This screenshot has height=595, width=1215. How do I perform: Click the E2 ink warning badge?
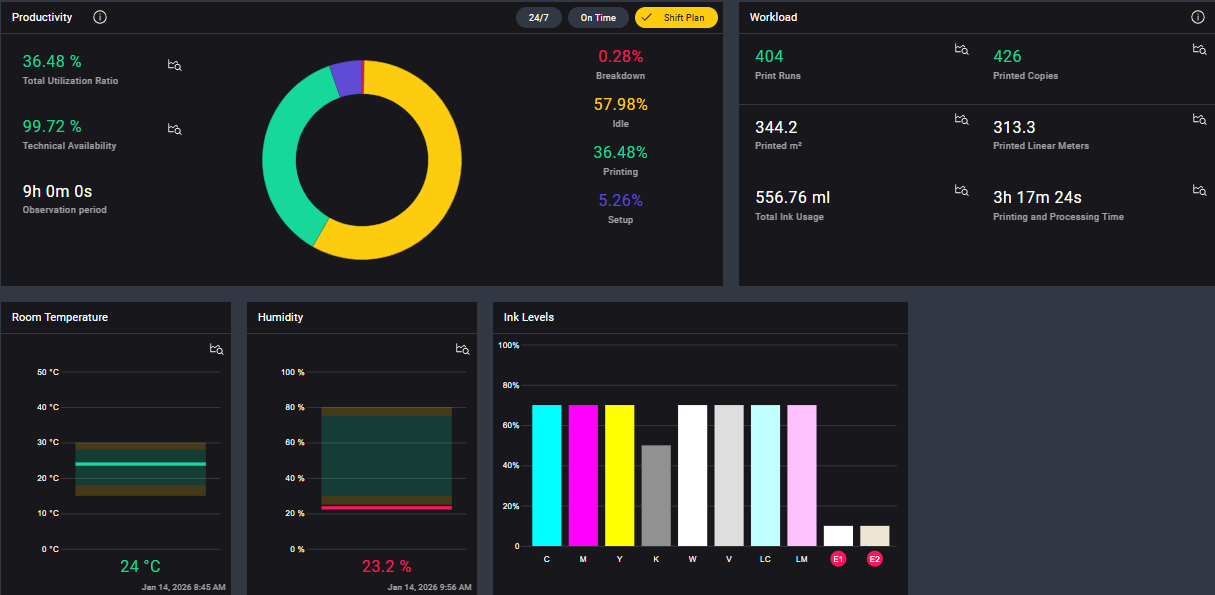point(875,559)
